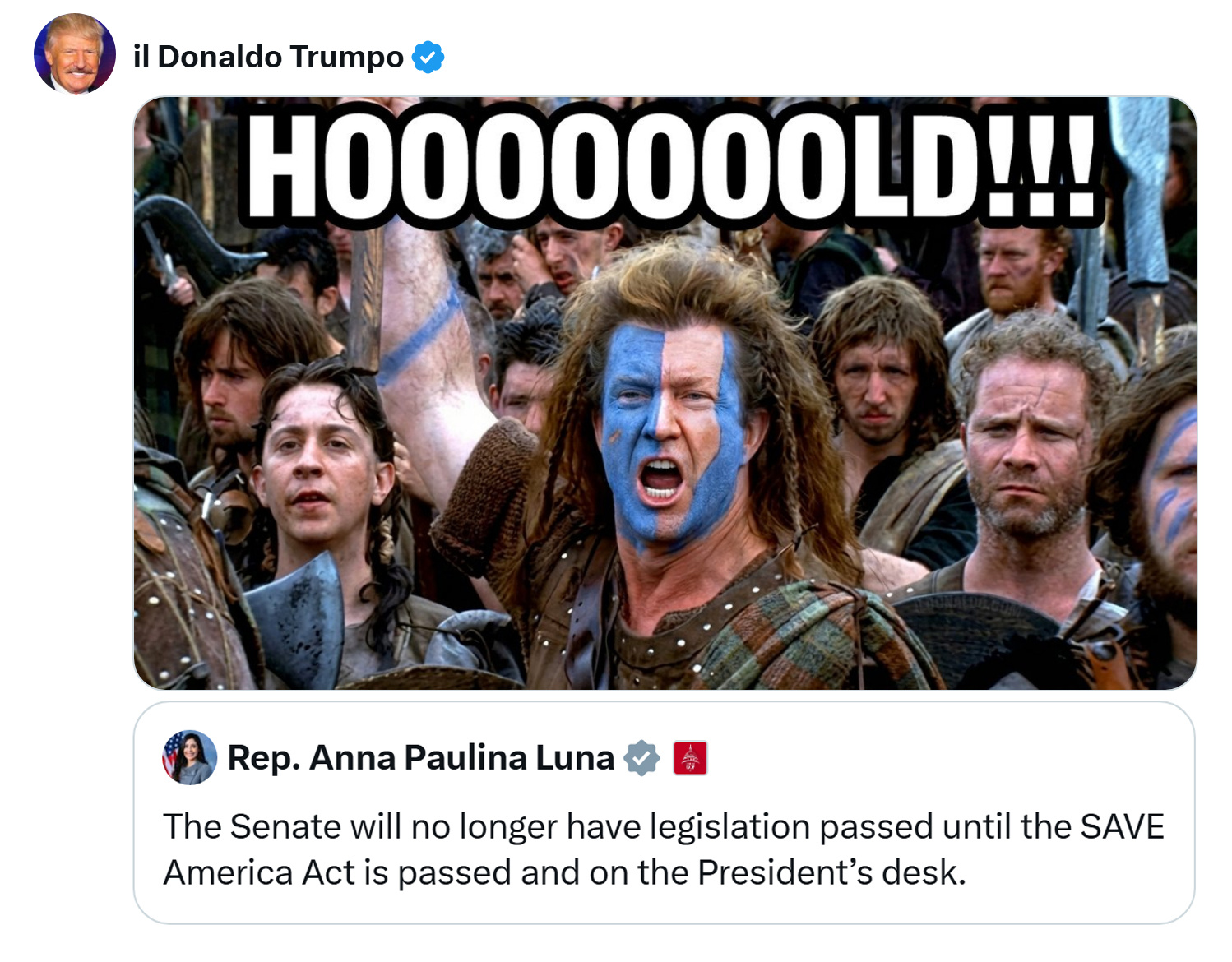This screenshot has width=1232, height=962.
Task: Click the blue-painted face in the meme
Action: click(670, 436)
